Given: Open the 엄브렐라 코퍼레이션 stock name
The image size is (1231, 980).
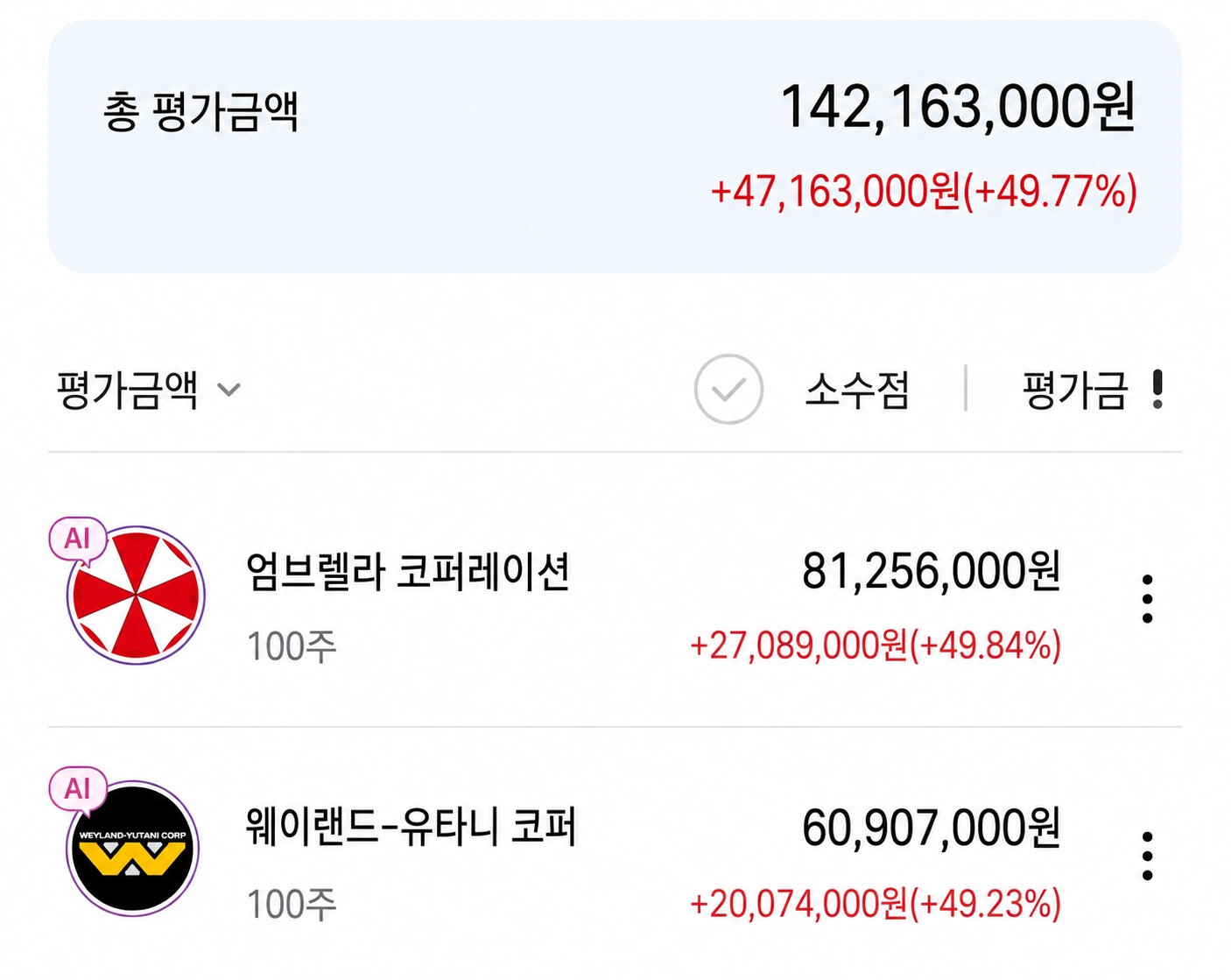Looking at the screenshot, I should click(408, 572).
